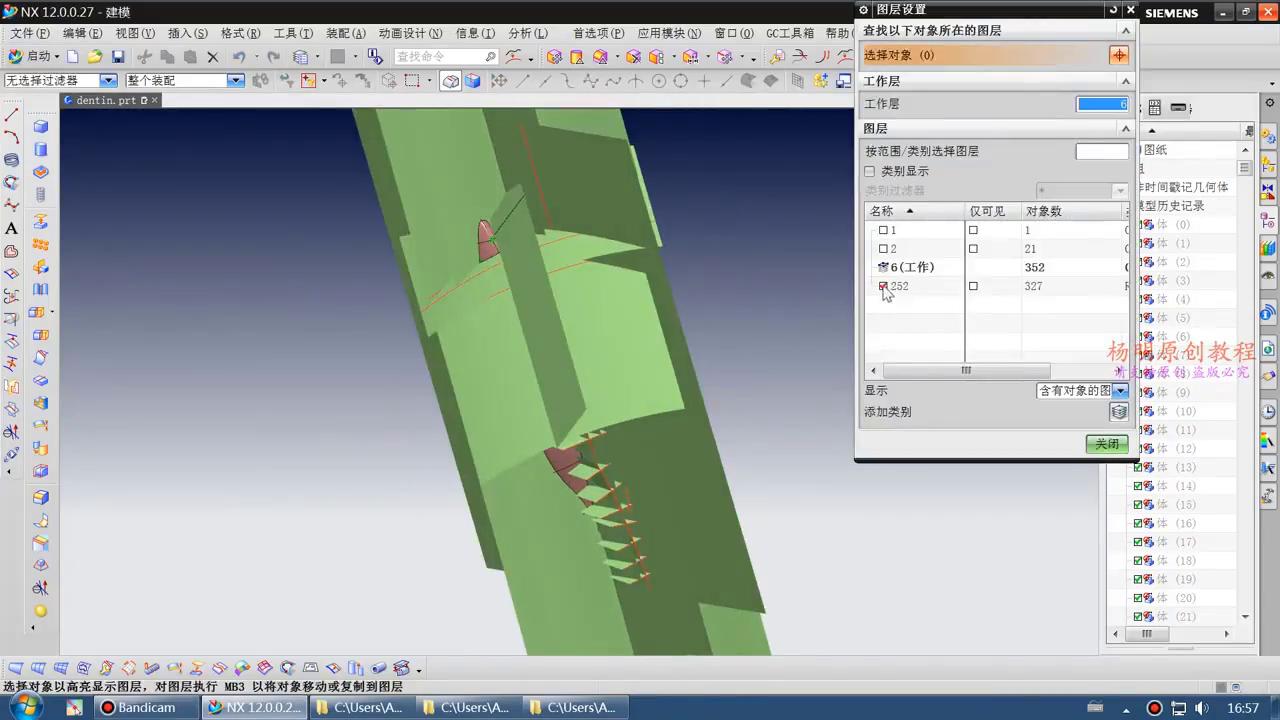Click the Save icon in the toolbar
This screenshot has width=1280, height=720.
[x=119, y=55]
